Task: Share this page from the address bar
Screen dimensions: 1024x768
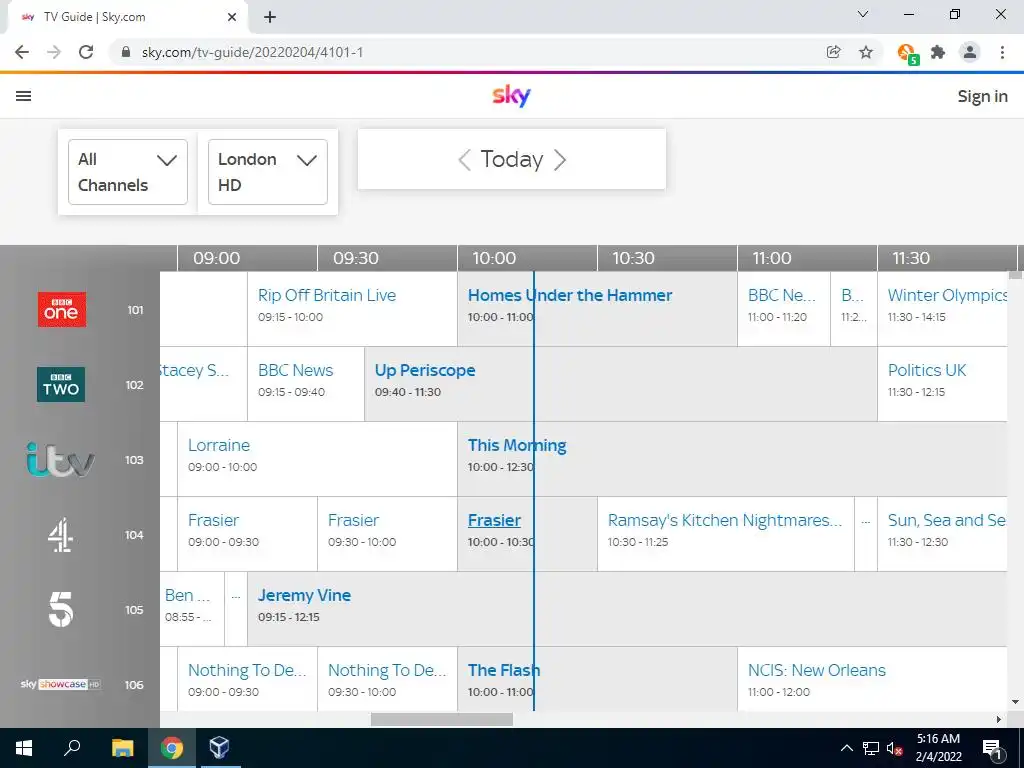Action: (x=833, y=52)
